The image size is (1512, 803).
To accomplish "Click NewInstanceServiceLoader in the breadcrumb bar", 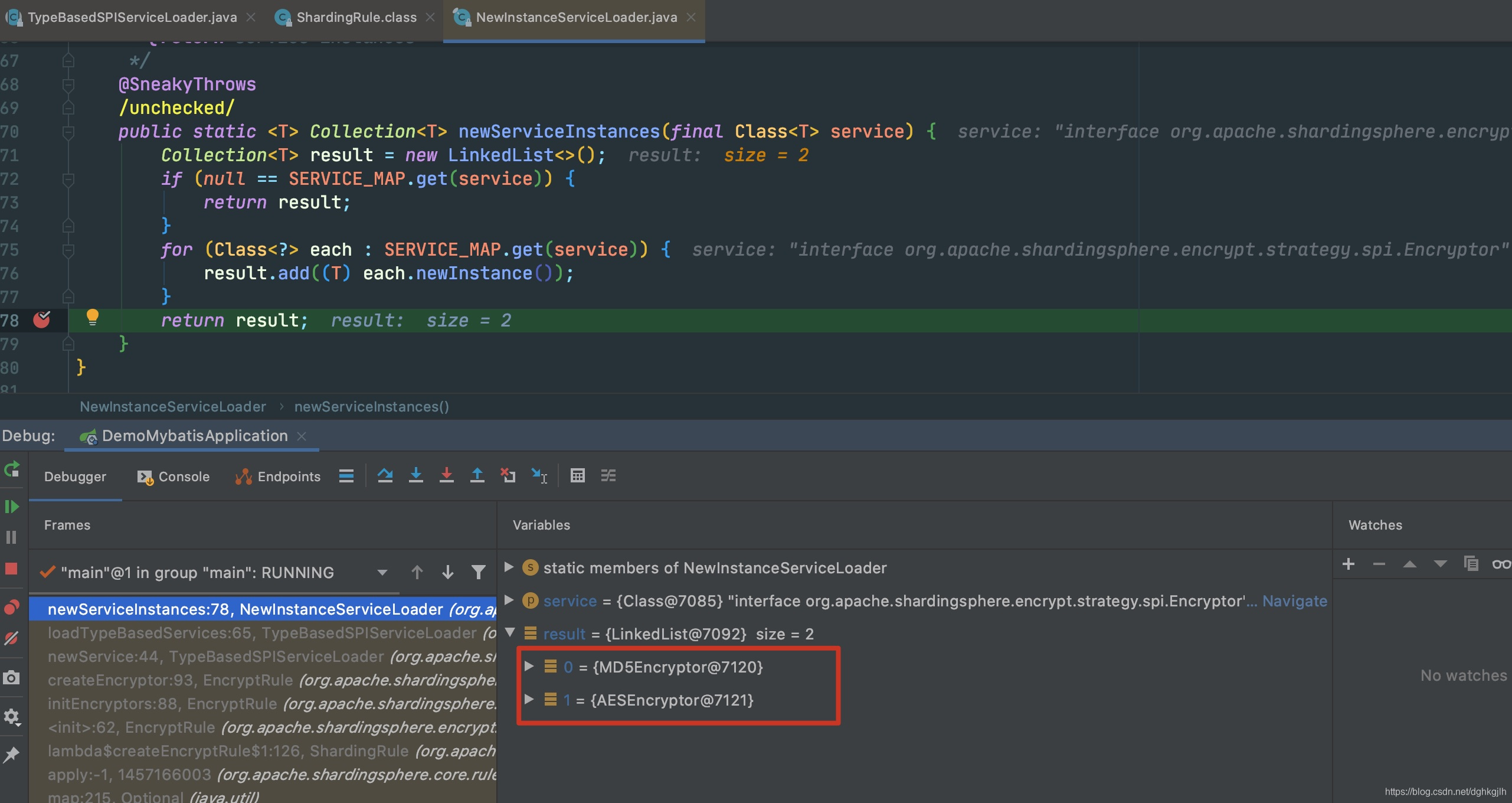I will click(173, 407).
